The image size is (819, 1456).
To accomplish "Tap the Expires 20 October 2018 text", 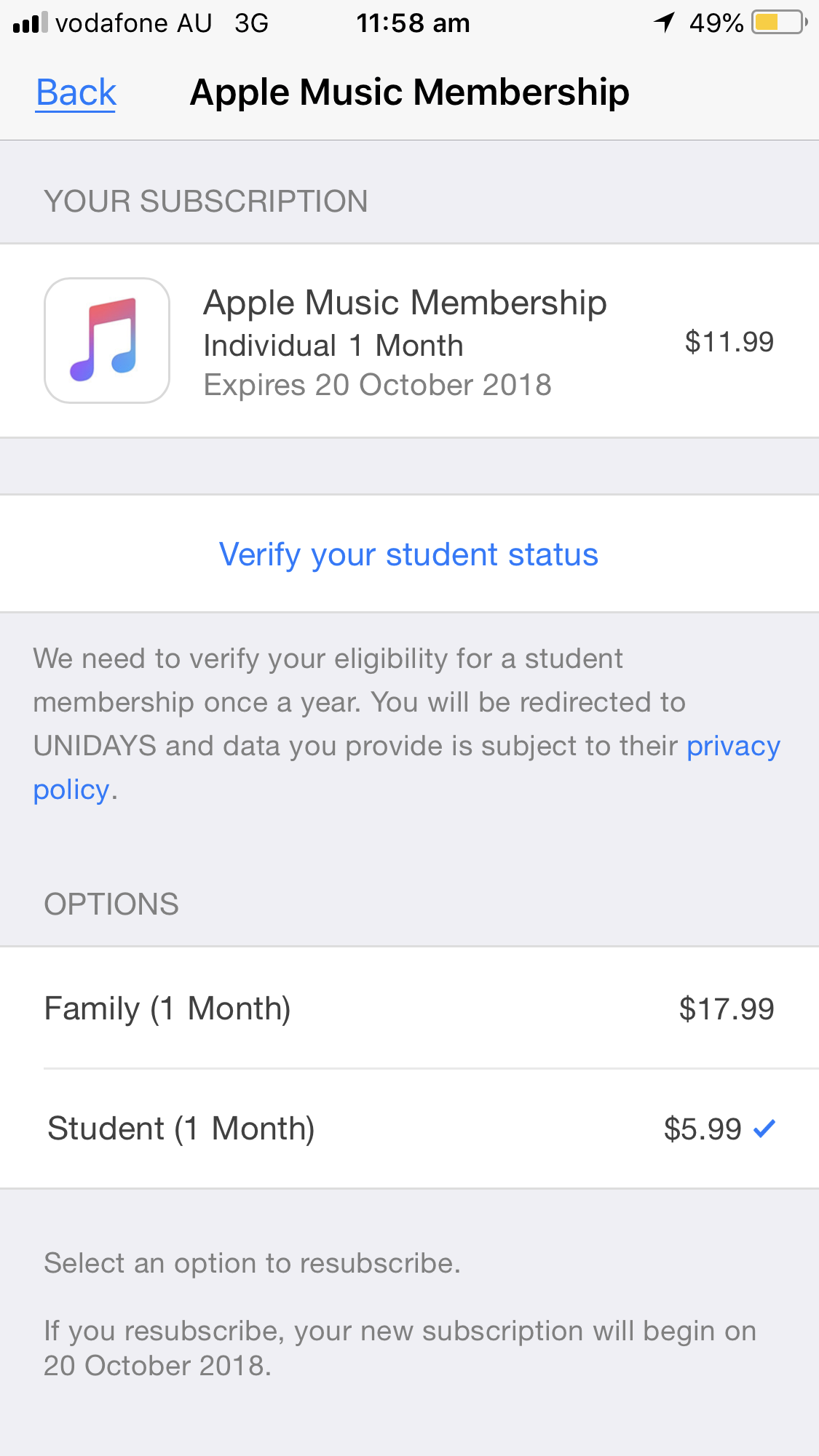I will [377, 385].
